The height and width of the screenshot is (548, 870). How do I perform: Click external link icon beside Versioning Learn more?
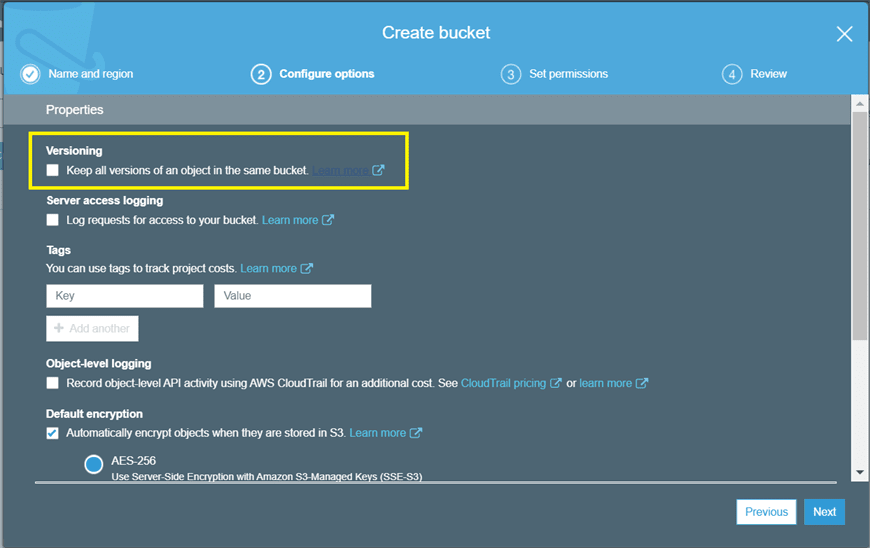tap(378, 171)
